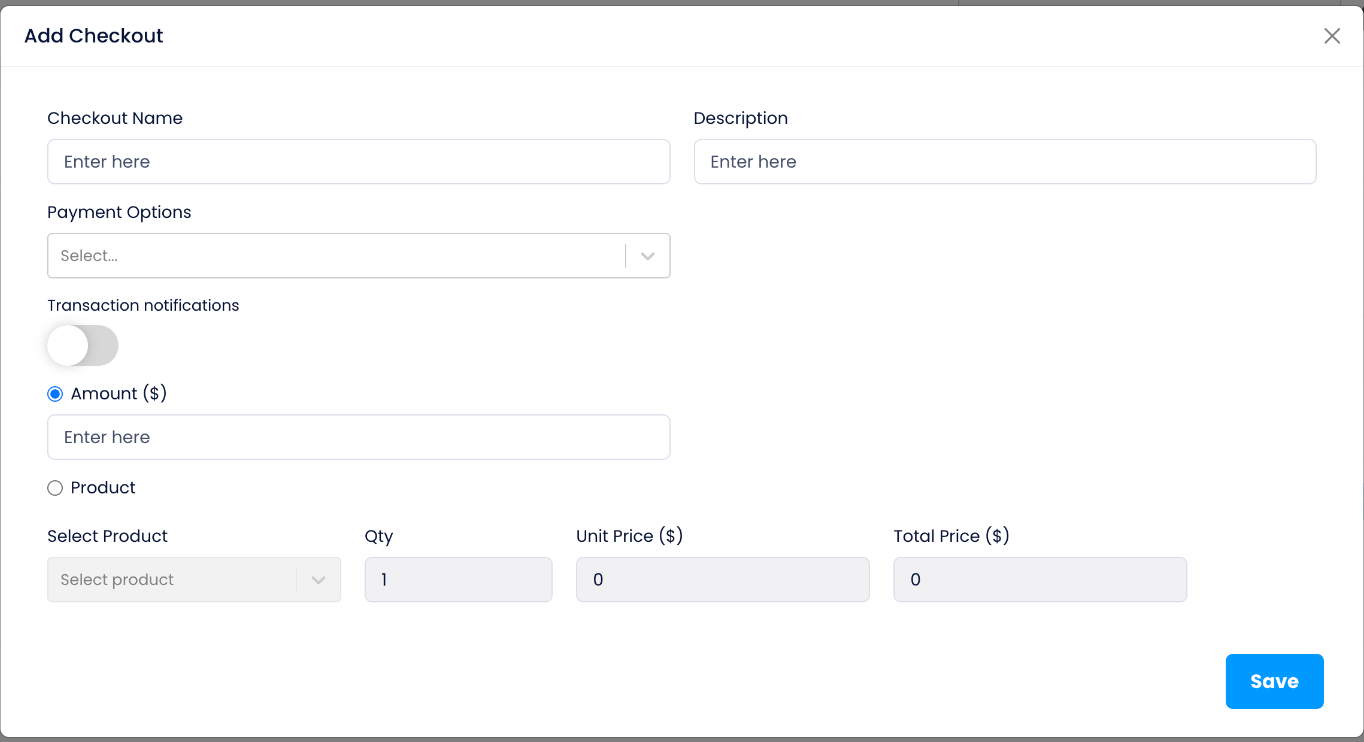Click the Unit Price ($) field

point(723,580)
